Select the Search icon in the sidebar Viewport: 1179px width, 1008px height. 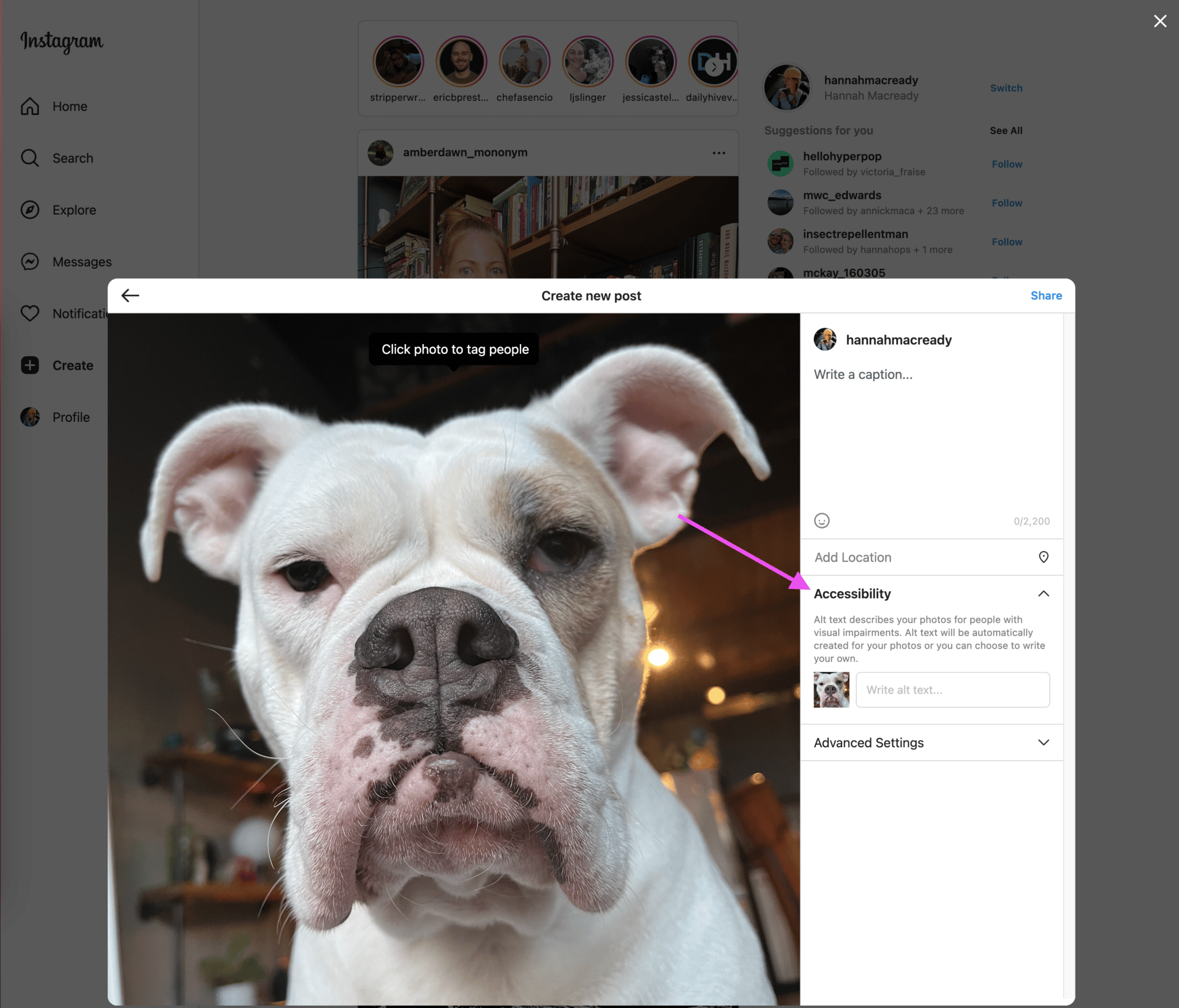tap(30, 158)
